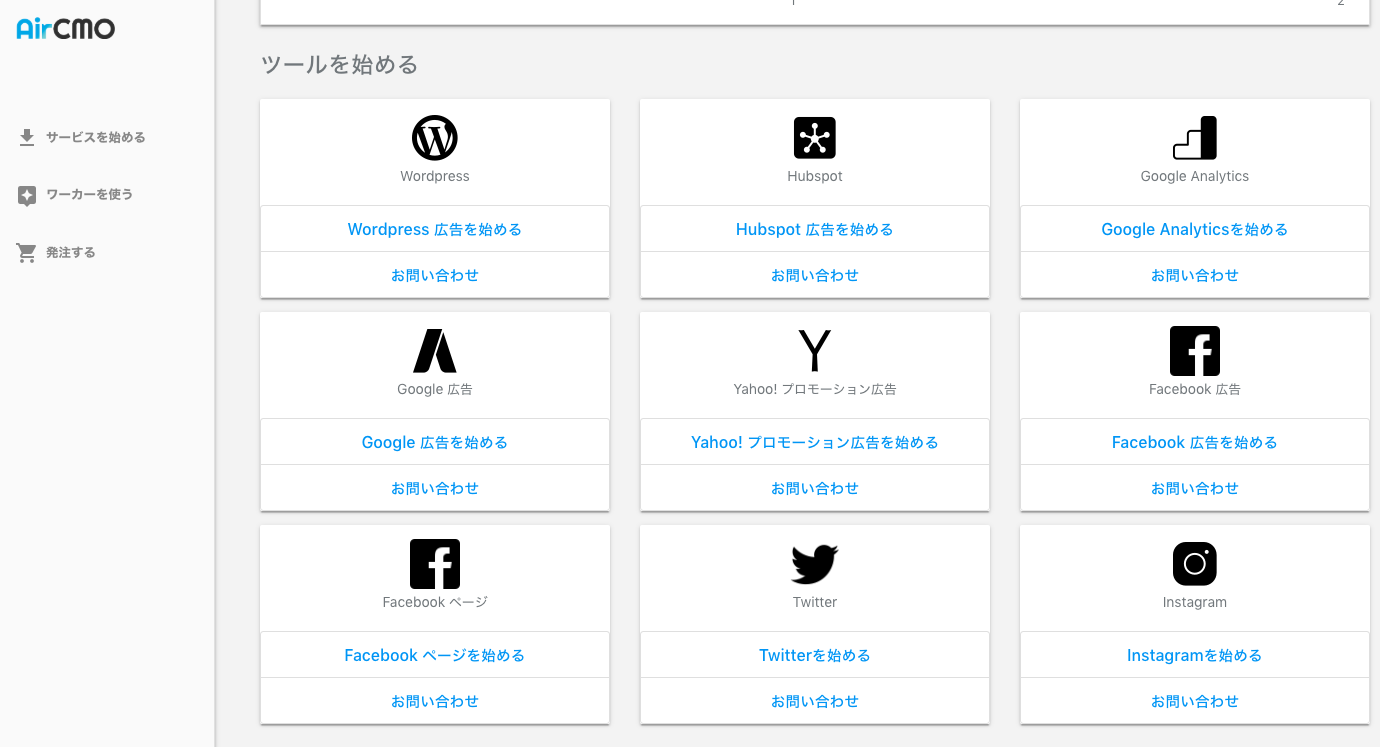Click the download icon beside サービスを始める
Viewport: 1380px width, 747px height.
(27, 137)
